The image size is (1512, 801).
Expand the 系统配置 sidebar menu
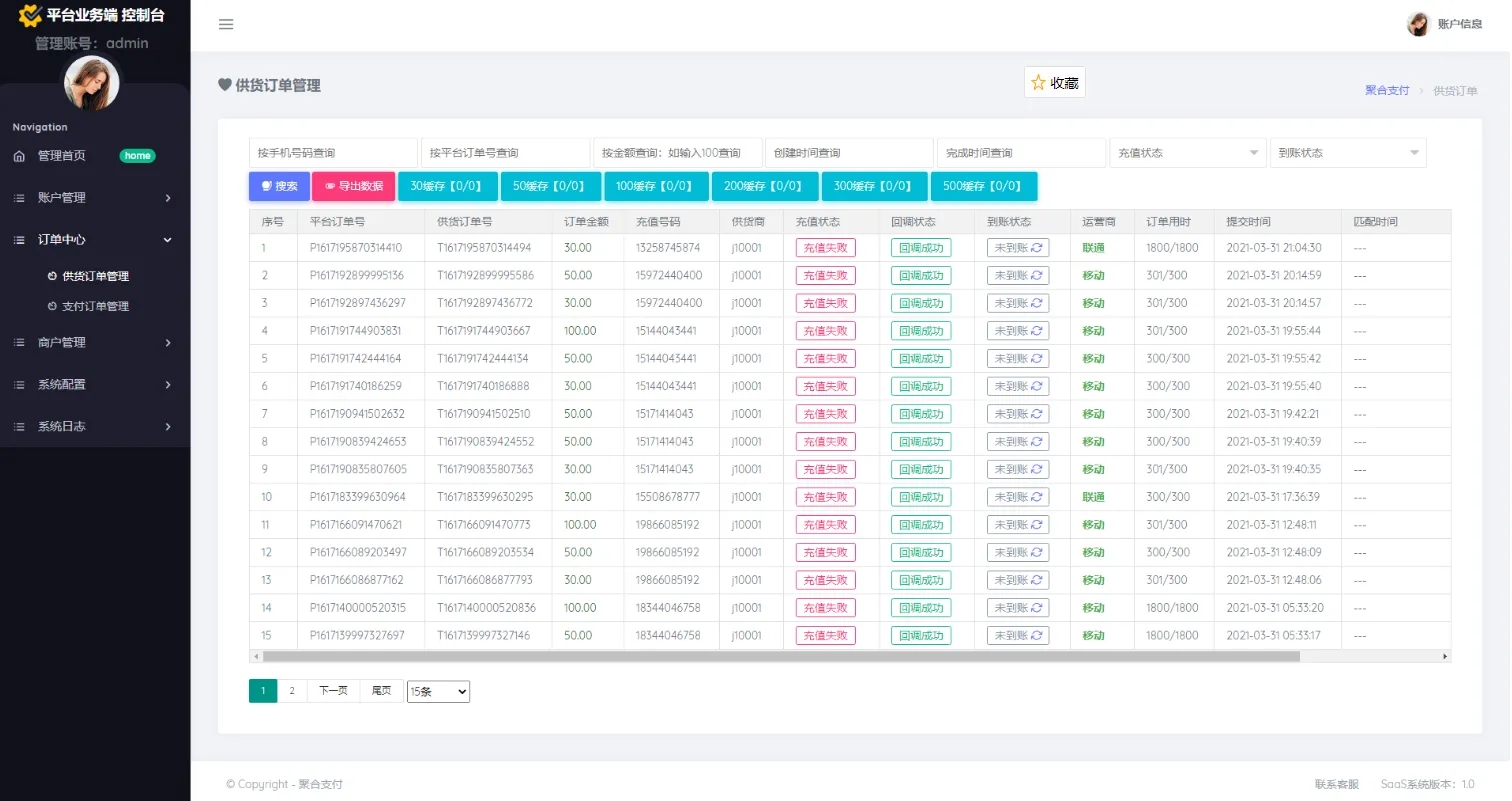94,384
